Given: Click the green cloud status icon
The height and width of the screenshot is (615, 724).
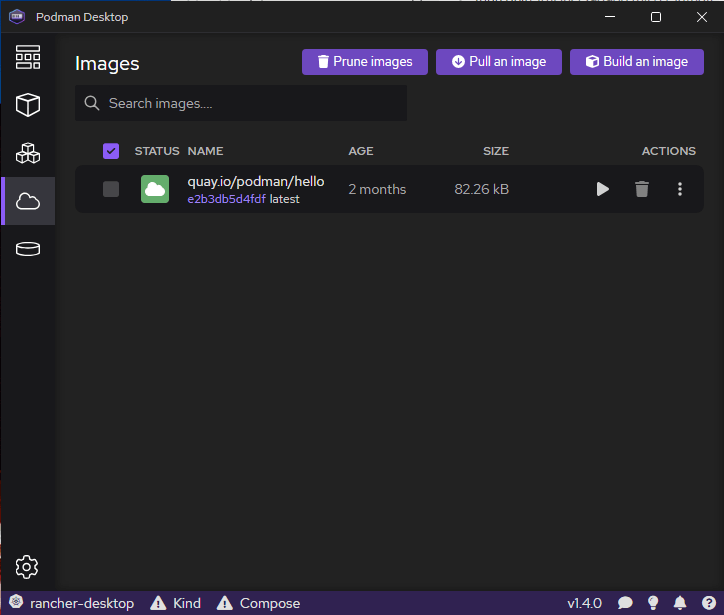Looking at the screenshot, I should point(155,189).
